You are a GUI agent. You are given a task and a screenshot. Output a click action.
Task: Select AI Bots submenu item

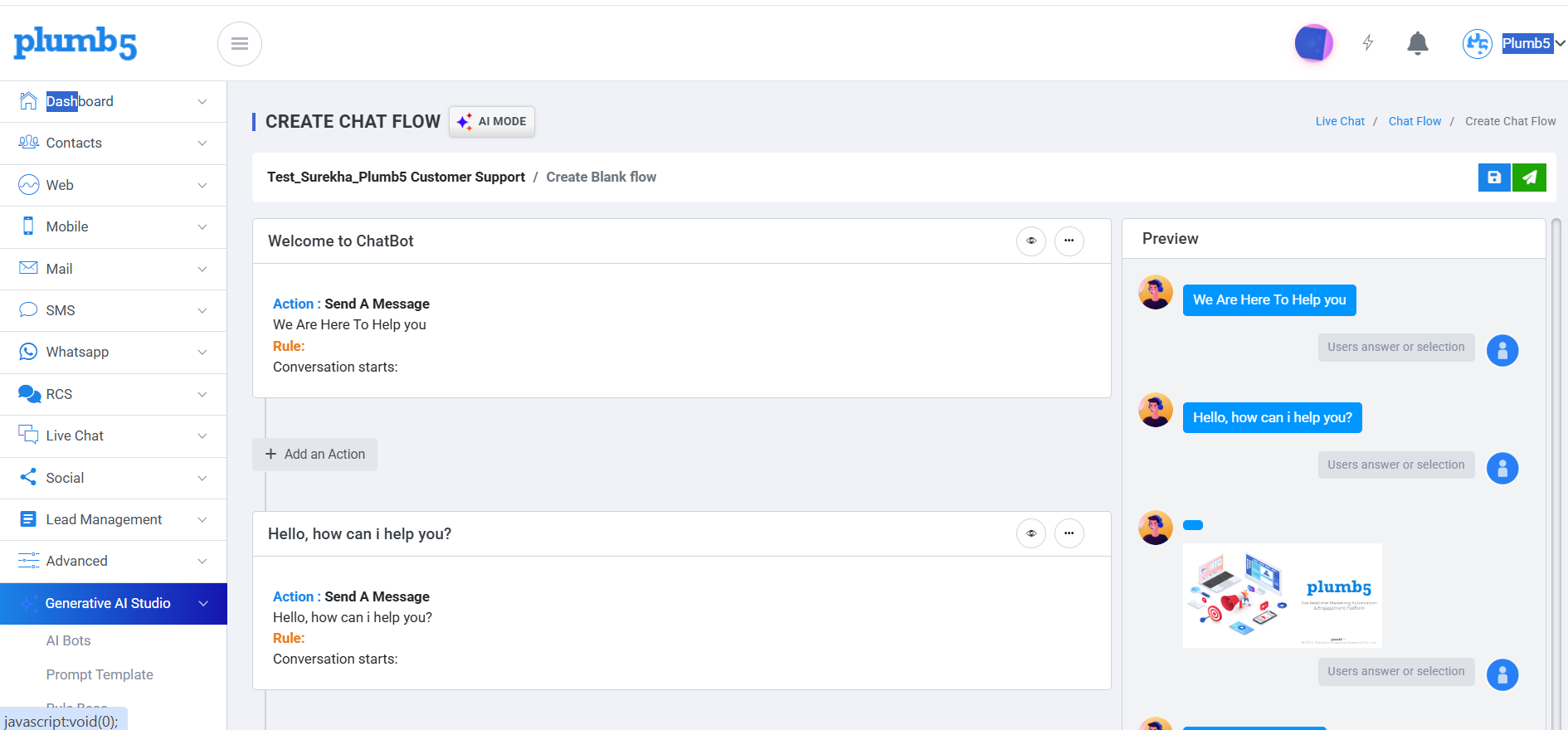click(68, 640)
